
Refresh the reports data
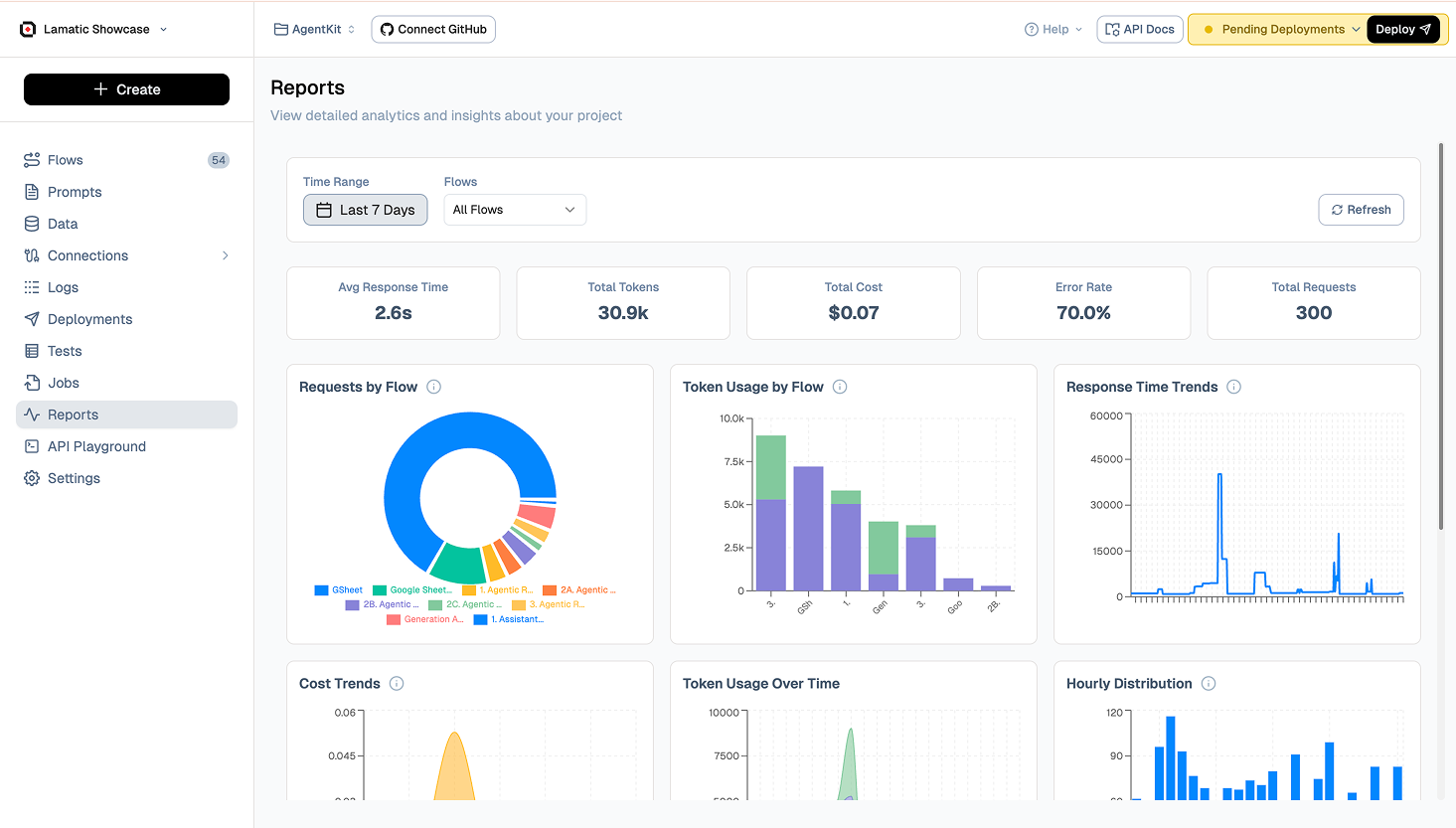click(x=1361, y=210)
